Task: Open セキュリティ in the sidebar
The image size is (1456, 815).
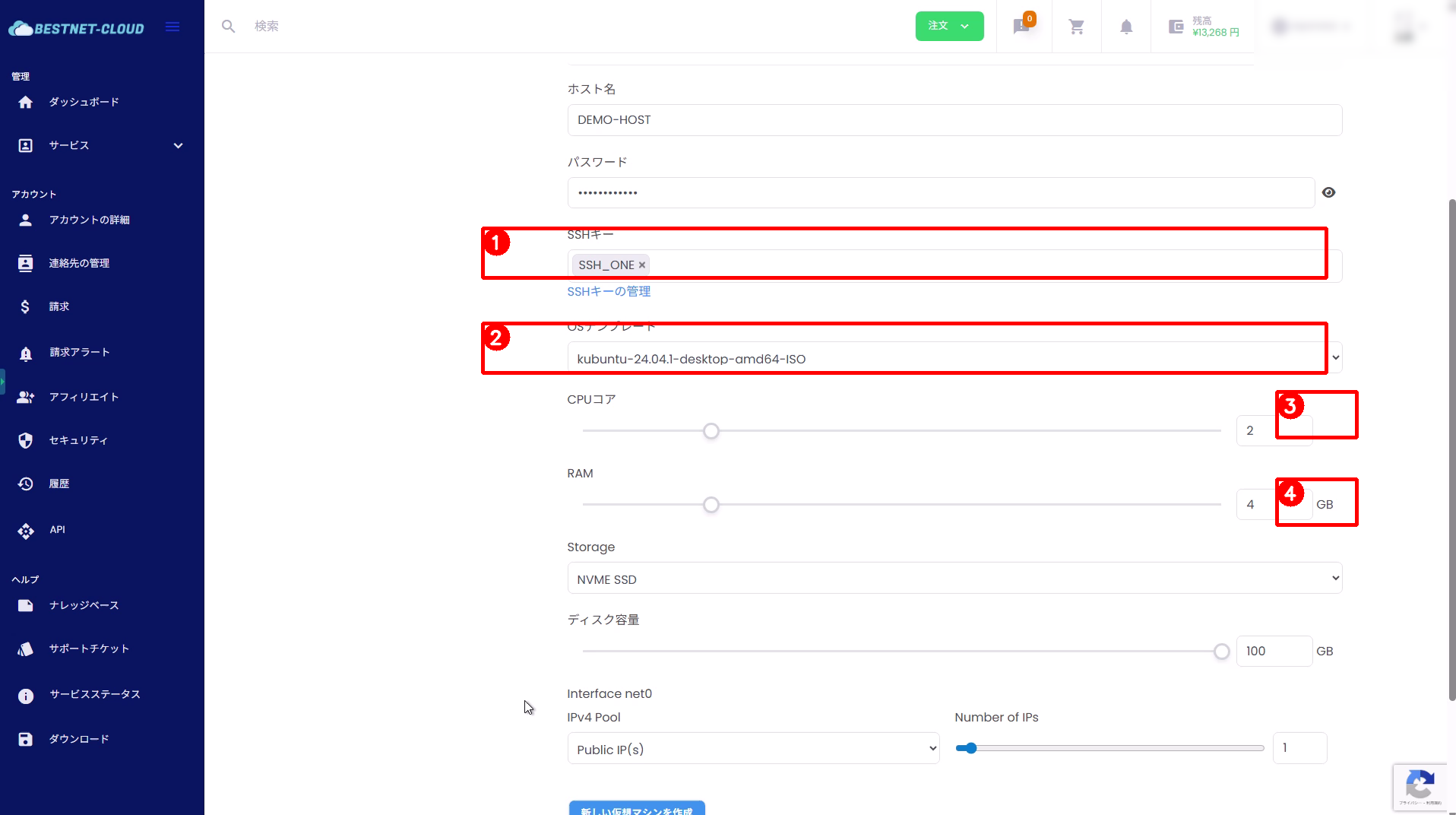Action: pos(78,440)
